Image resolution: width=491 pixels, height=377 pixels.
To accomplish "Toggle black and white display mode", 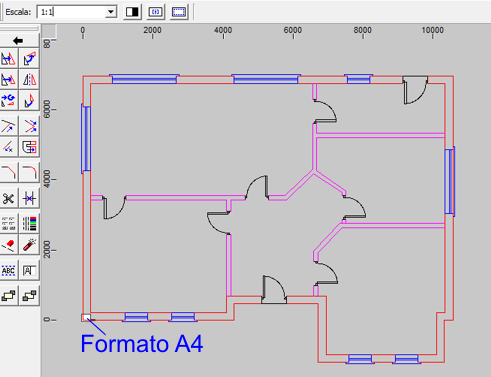I will point(132,12).
